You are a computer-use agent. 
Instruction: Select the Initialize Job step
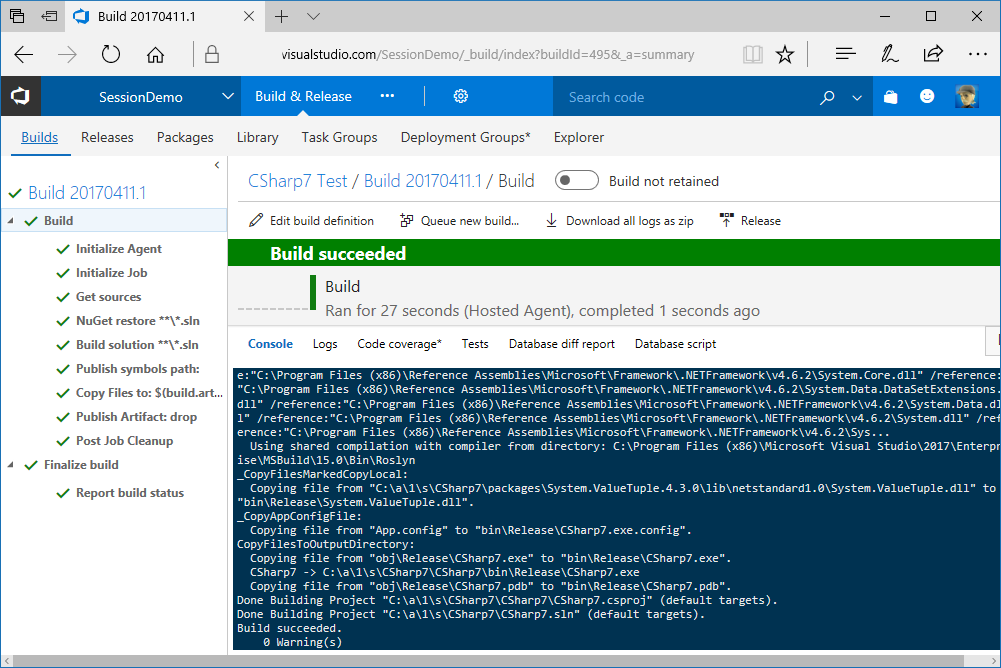tap(112, 273)
